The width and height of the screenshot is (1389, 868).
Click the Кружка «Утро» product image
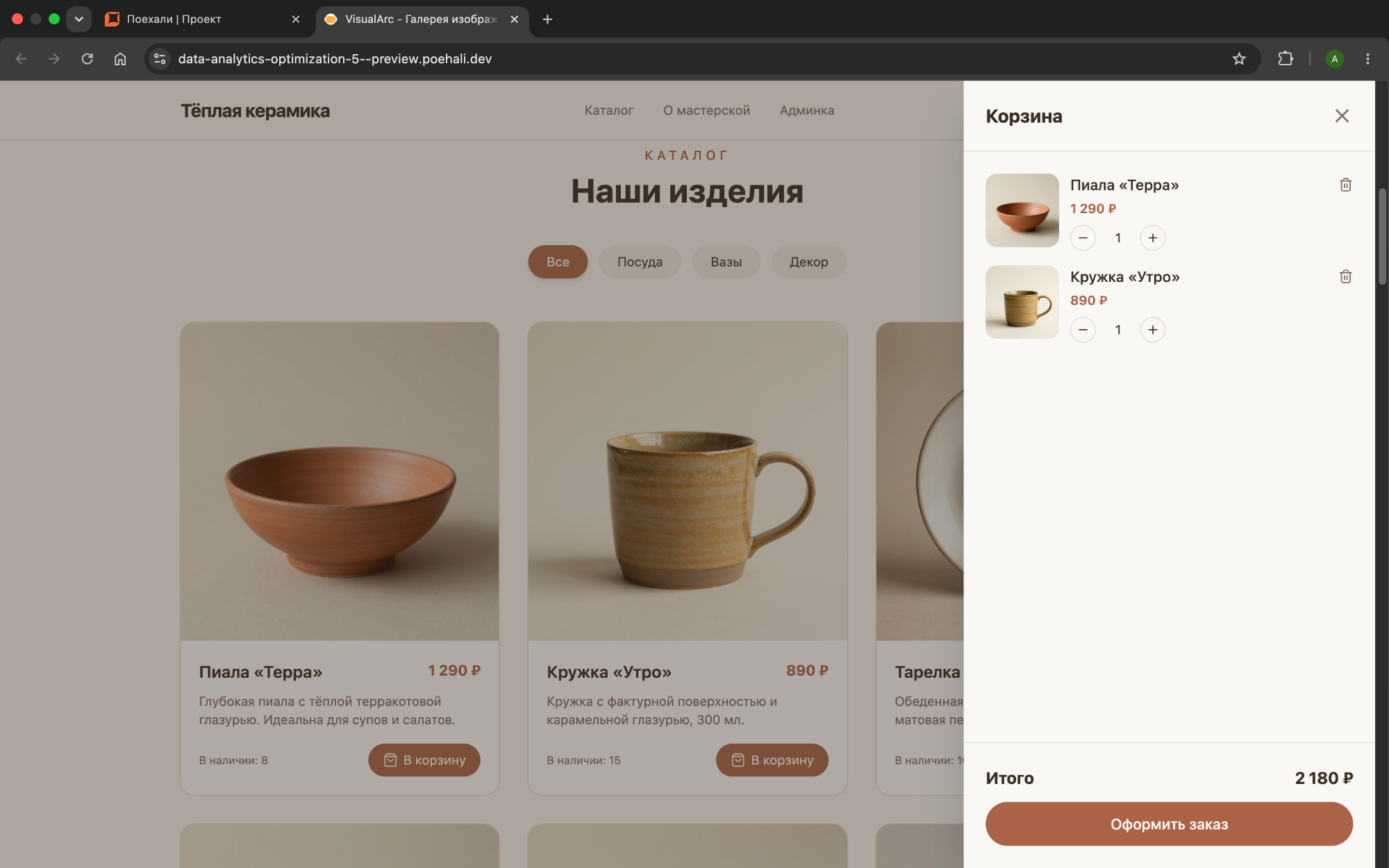coord(688,481)
